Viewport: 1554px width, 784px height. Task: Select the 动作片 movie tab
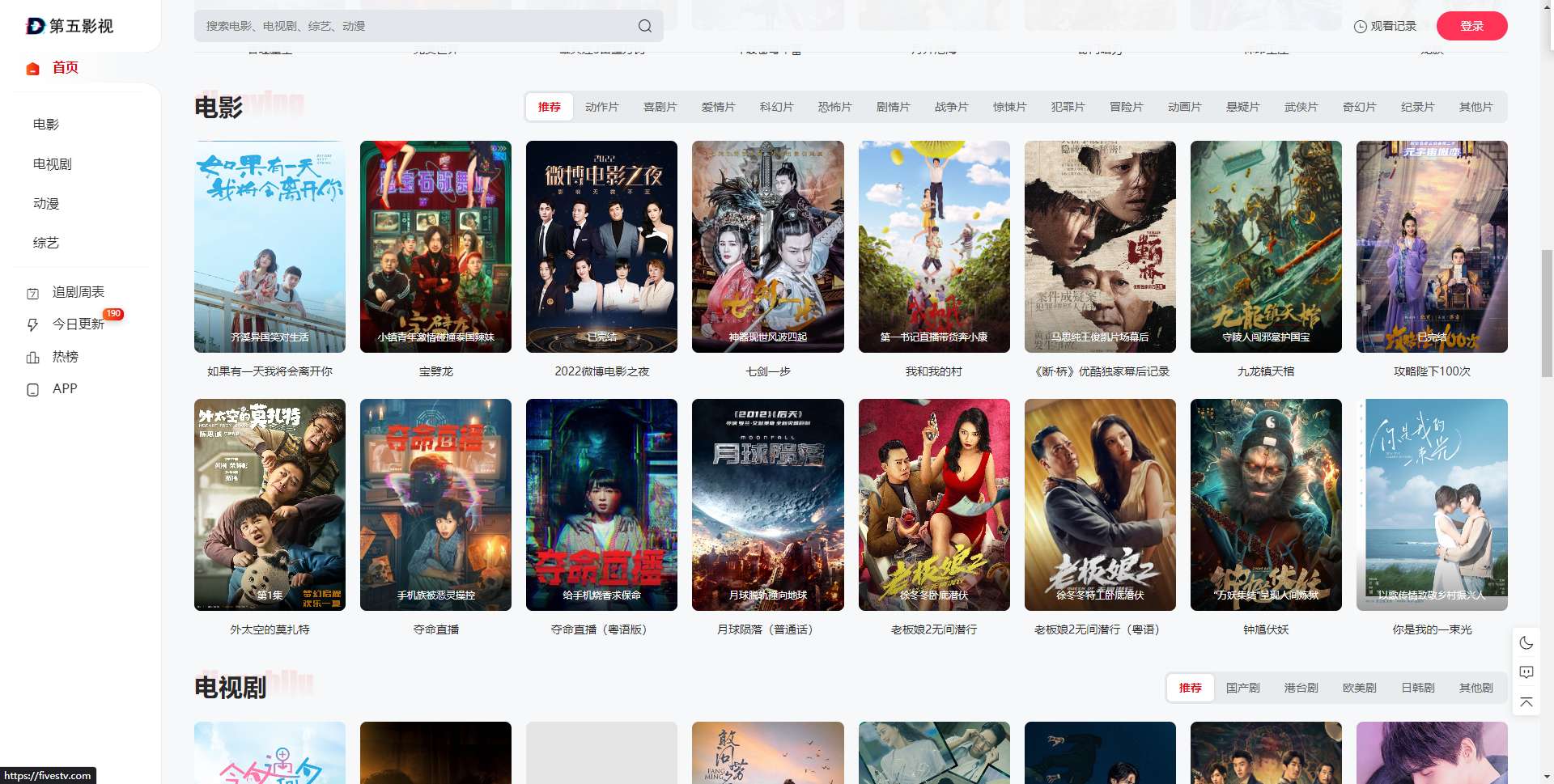tap(601, 107)
